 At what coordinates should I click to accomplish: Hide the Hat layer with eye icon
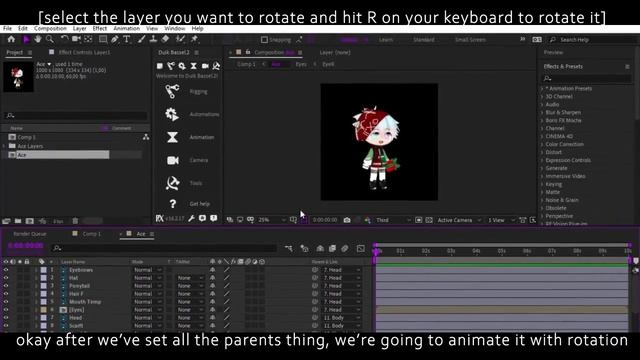6,278
